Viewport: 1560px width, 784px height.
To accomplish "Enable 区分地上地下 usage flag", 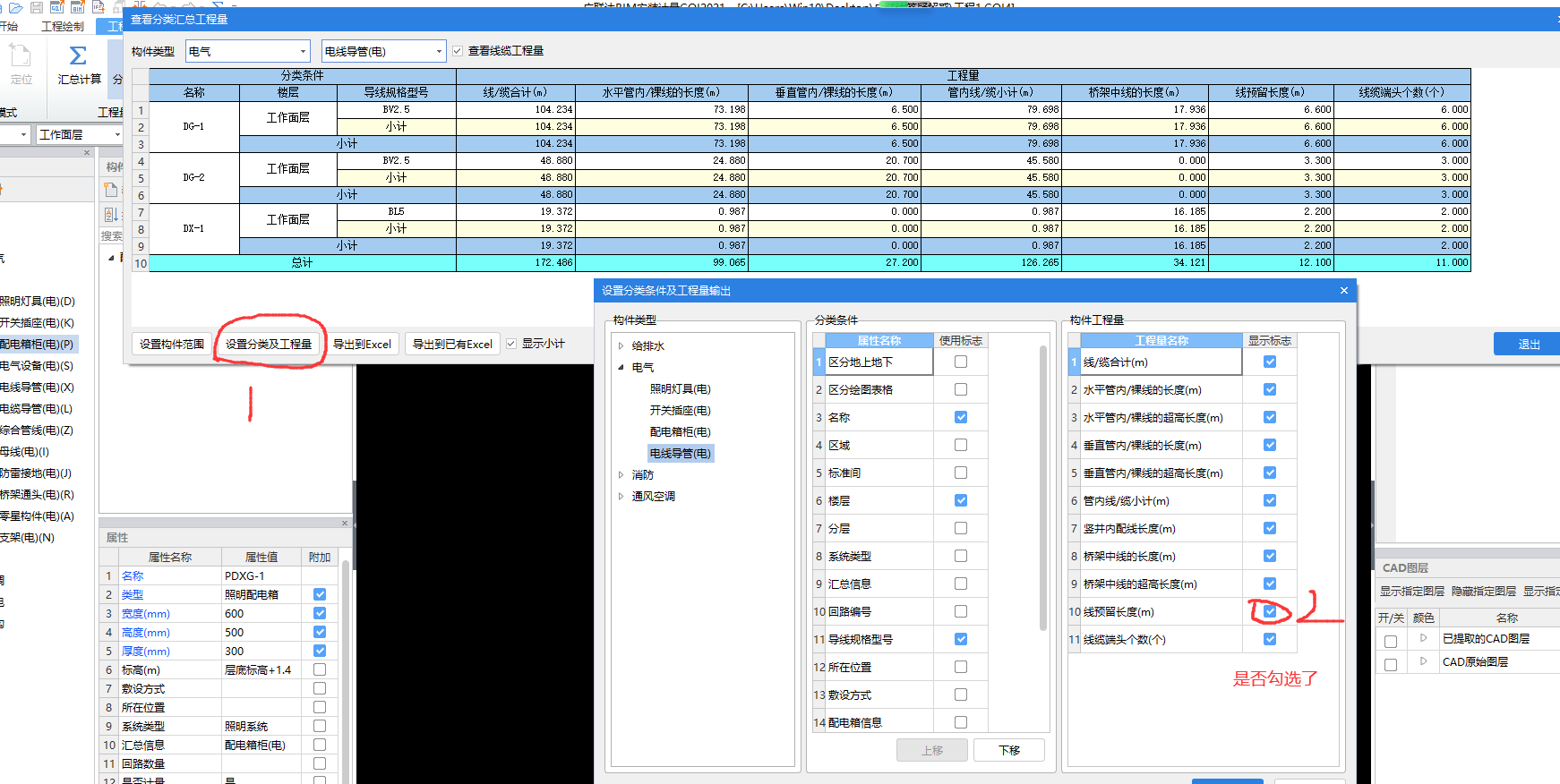I will point(961,362).
